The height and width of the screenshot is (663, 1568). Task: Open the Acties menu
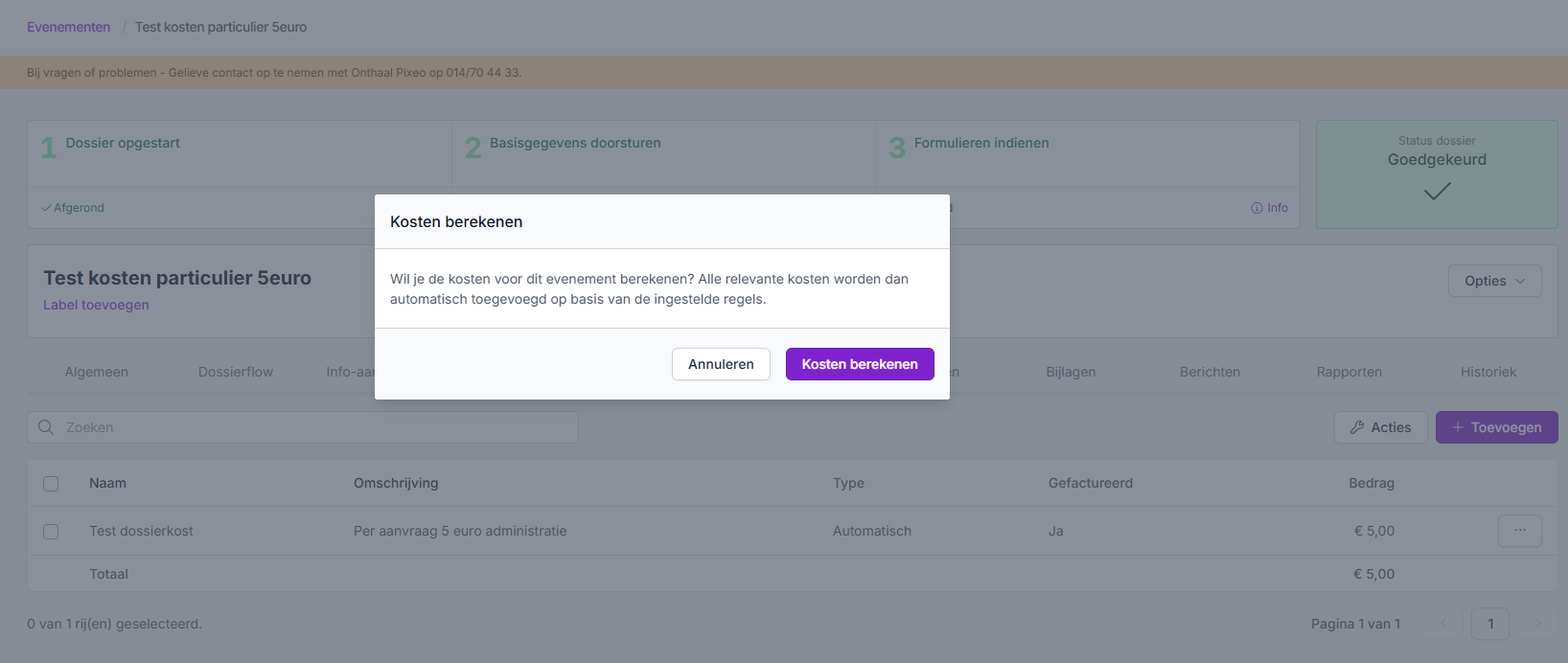click(1380, 427)
